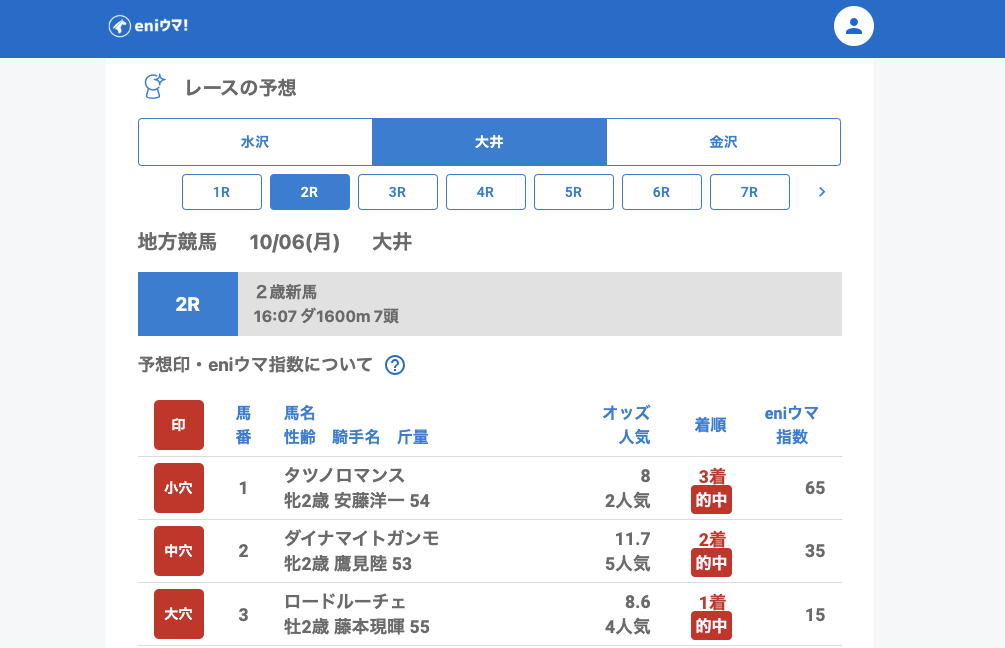Image resolution: width=1005 pixels, height=648 pixels.
Task: Click the 大穴 prediction mark badge
Action: click(x=179, y=614)
